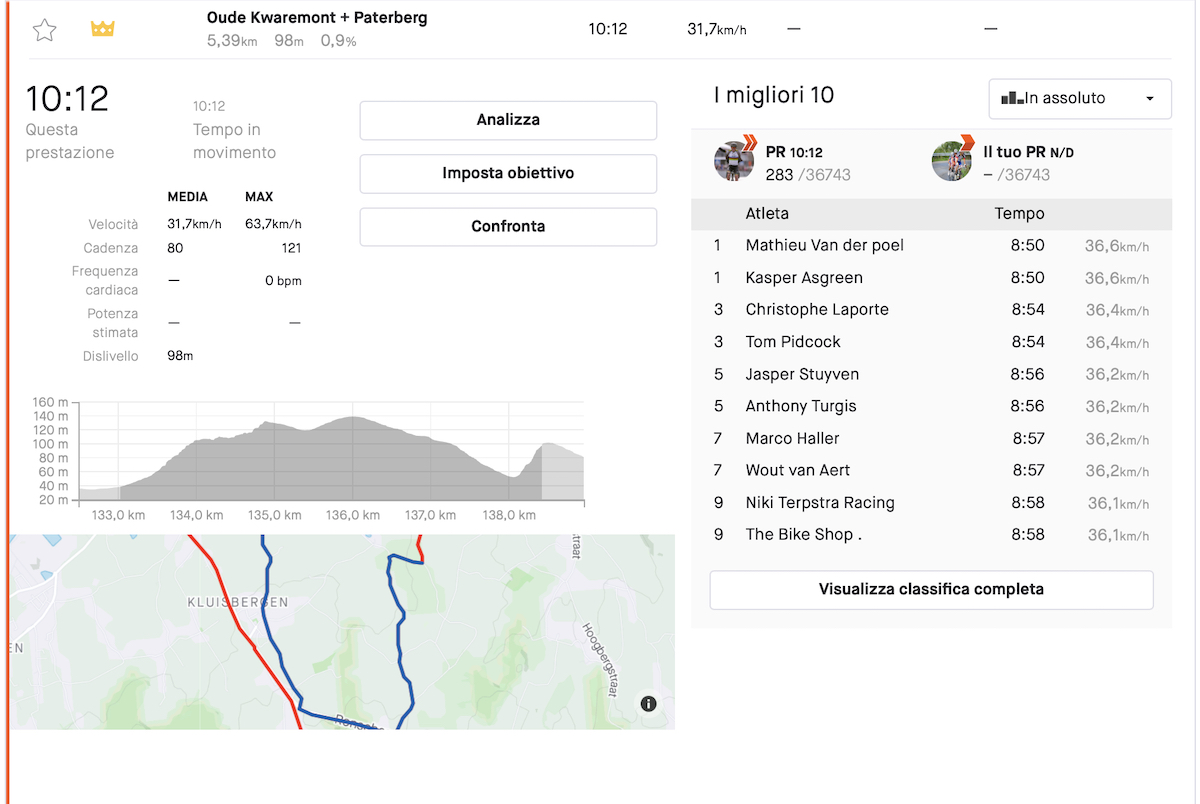This screenshot has height=804, width=1200.
Task: Click the gold crown KOM icon
Action: pyautogui.click(x=102, y=29)
